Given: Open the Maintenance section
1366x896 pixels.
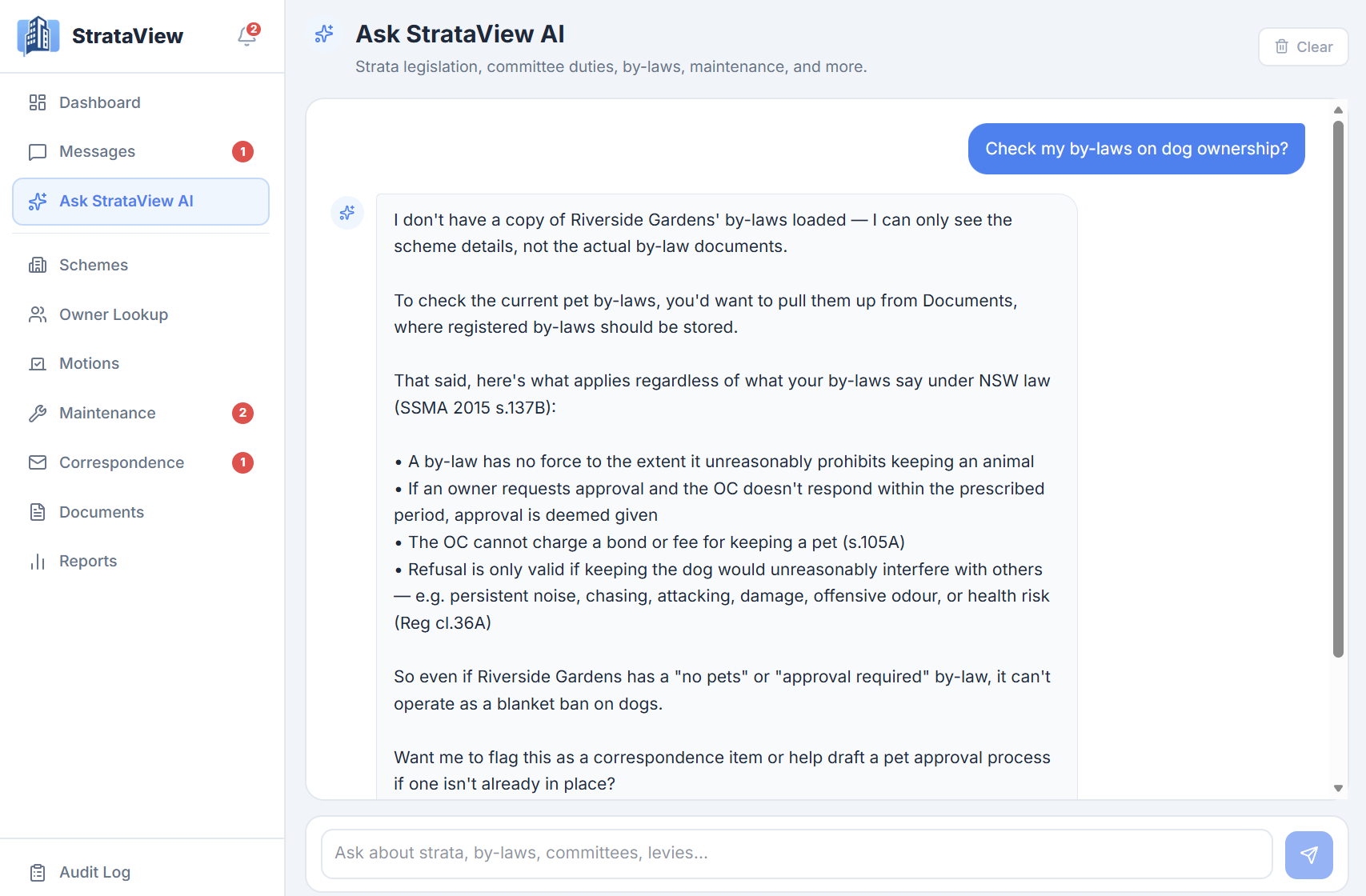Looking at the screenshot, I should 141,414.
